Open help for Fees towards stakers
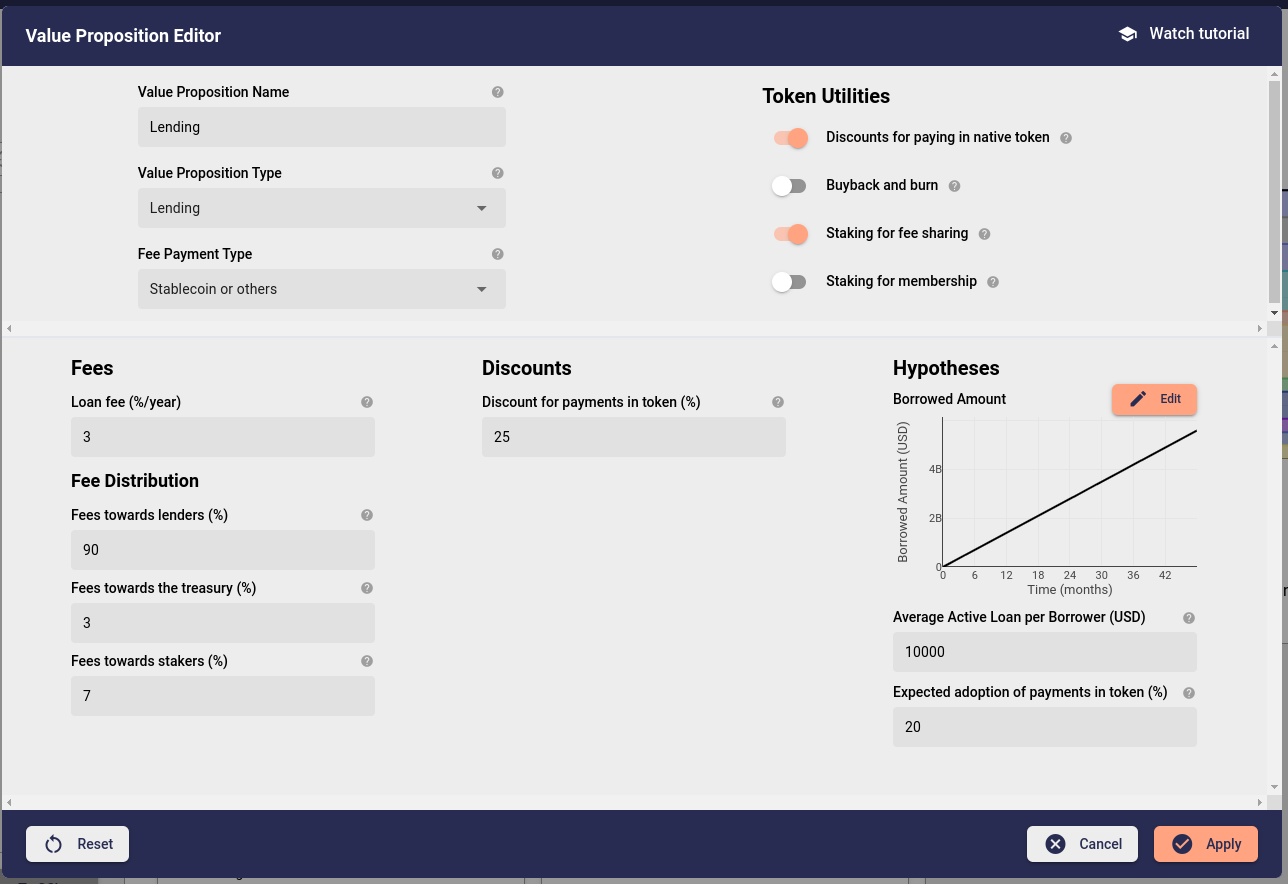This screenshot has width=1288, height=884. 366,661
